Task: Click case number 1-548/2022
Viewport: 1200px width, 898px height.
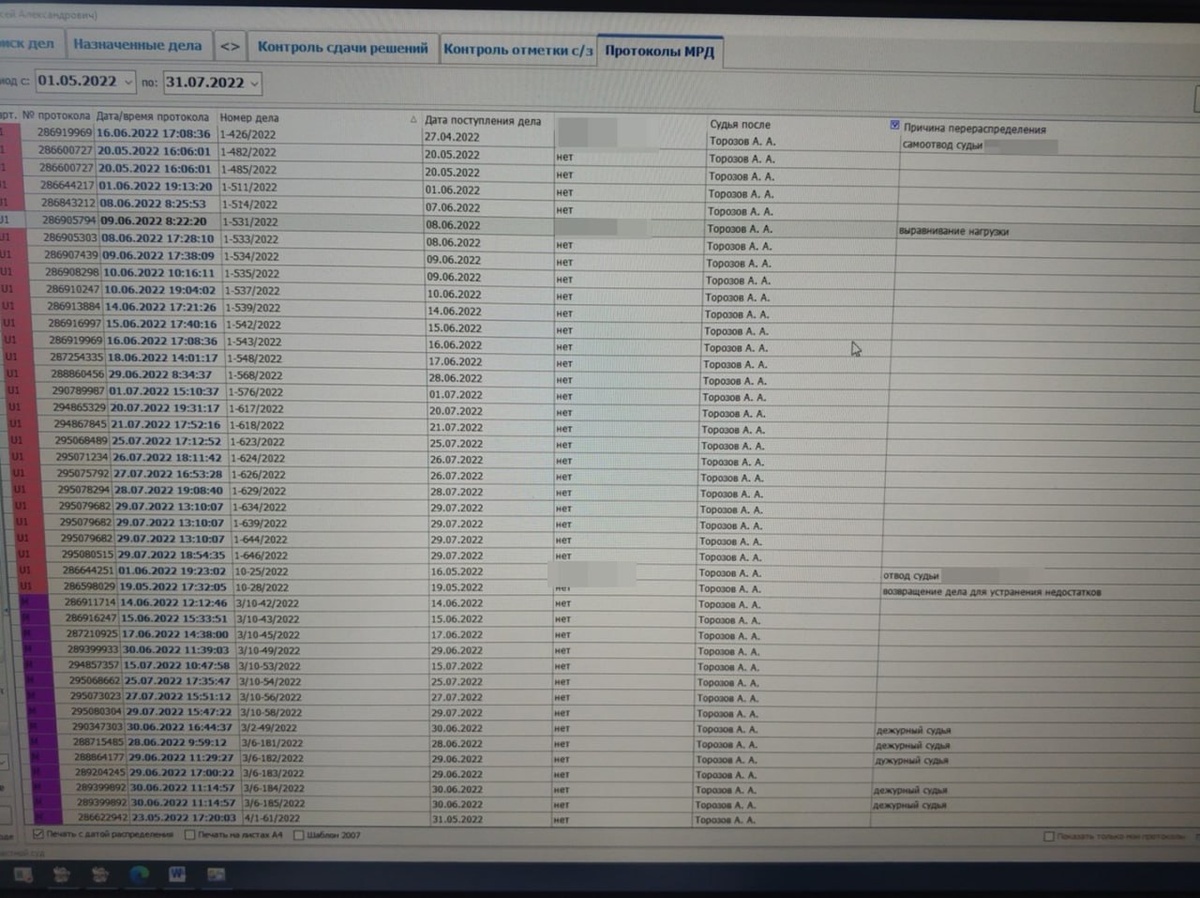Action: pyautogui.click(x=255, y=357)
